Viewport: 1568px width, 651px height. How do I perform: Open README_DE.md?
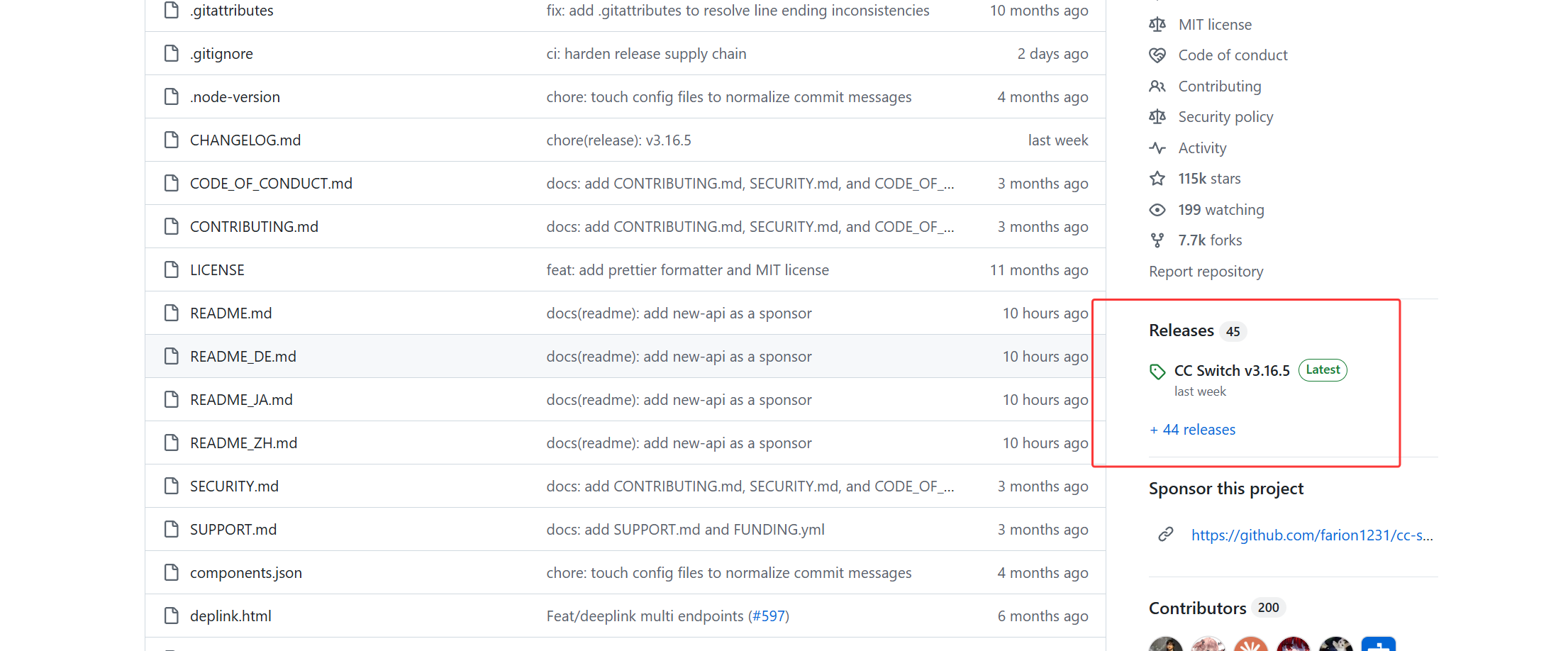(x=243, y=356)
